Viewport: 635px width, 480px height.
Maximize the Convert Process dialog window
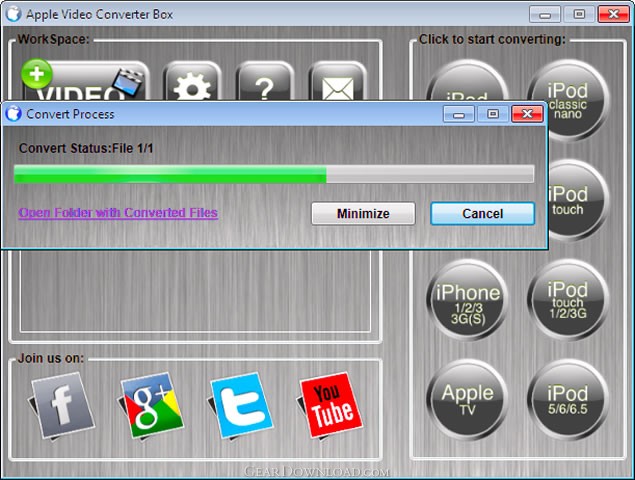pyautogui.click(x=492, y=114)
